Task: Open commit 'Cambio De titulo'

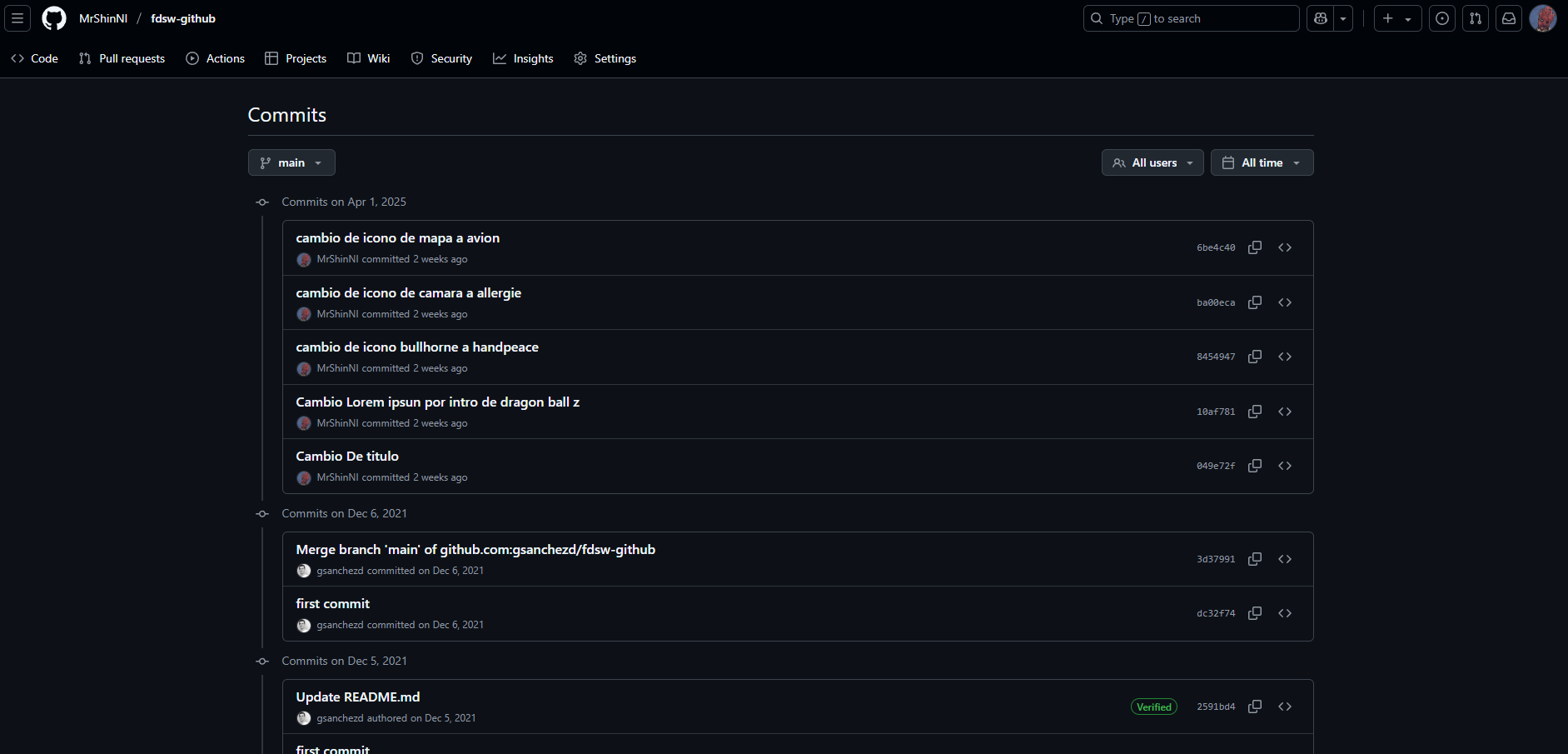Action: [347, 457]
